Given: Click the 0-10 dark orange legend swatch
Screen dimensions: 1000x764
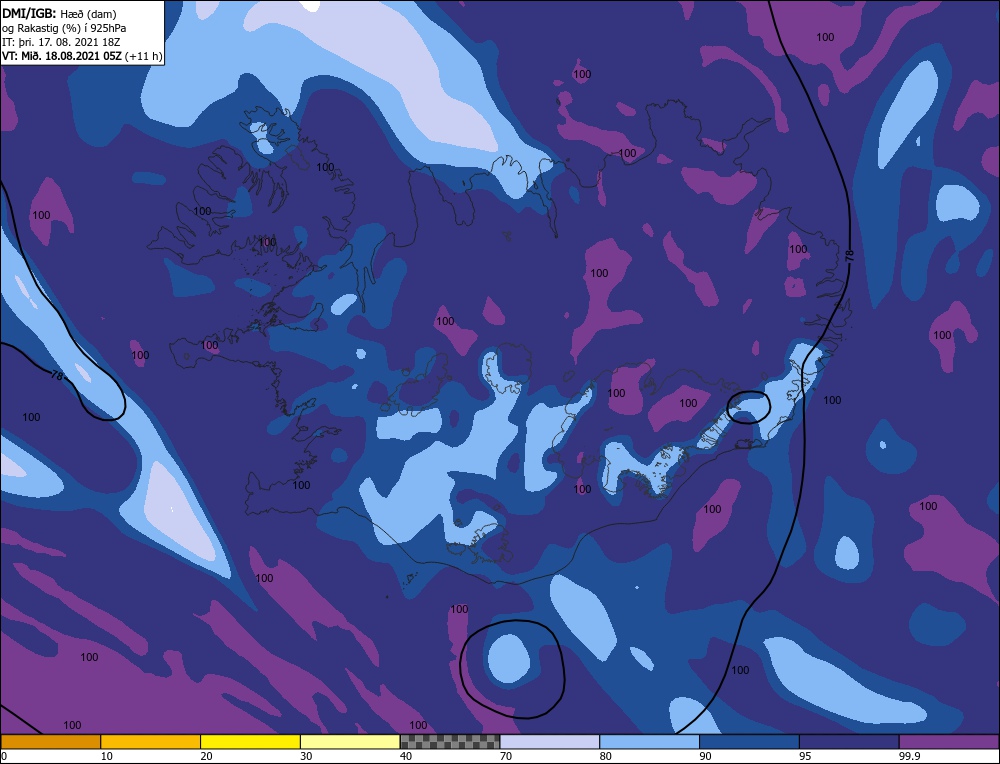Looking at the screenshot, I should coord(50,742).
